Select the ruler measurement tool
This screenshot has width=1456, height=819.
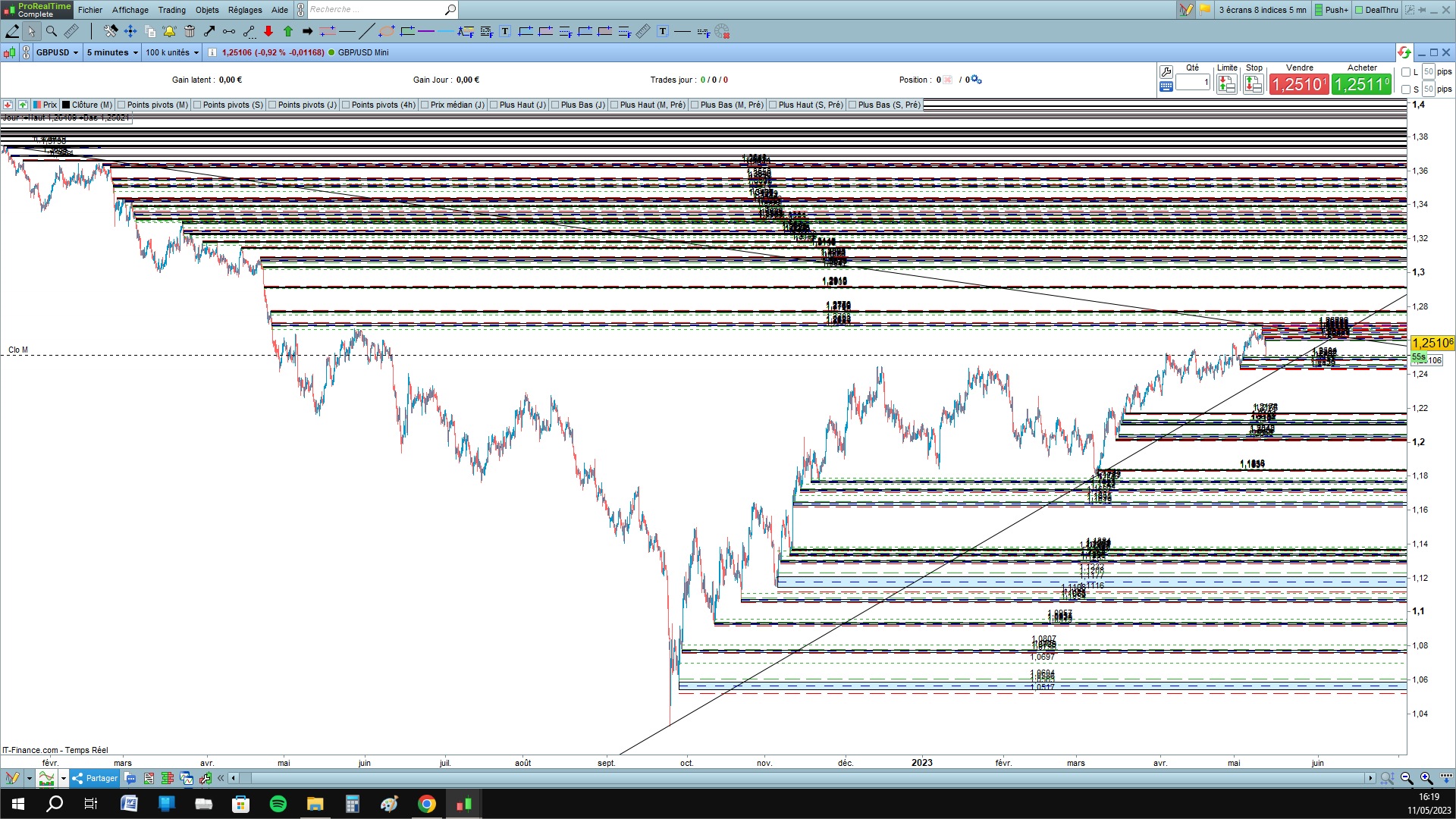71,31
